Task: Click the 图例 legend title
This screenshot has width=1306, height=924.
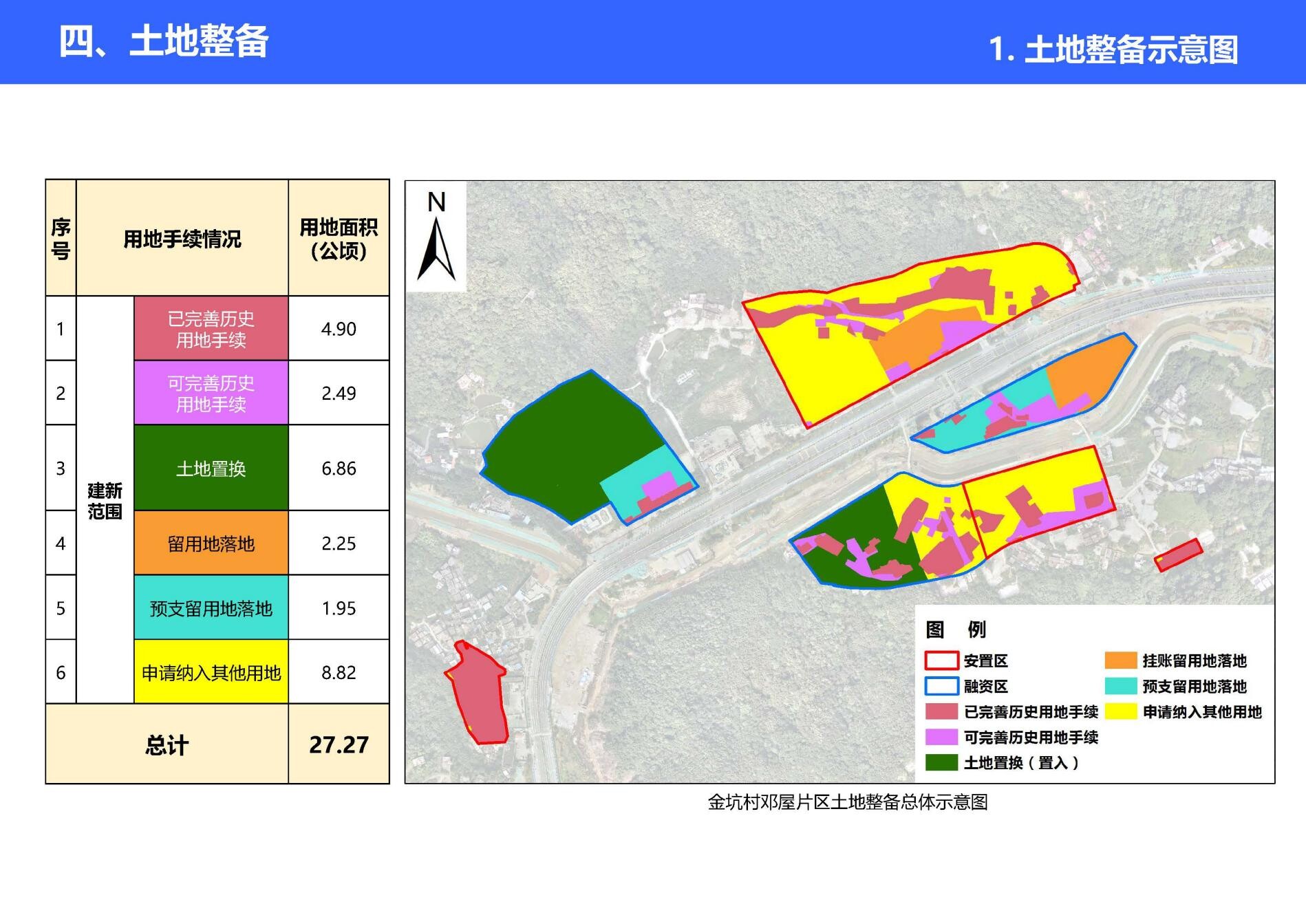Action: (955, 629)
